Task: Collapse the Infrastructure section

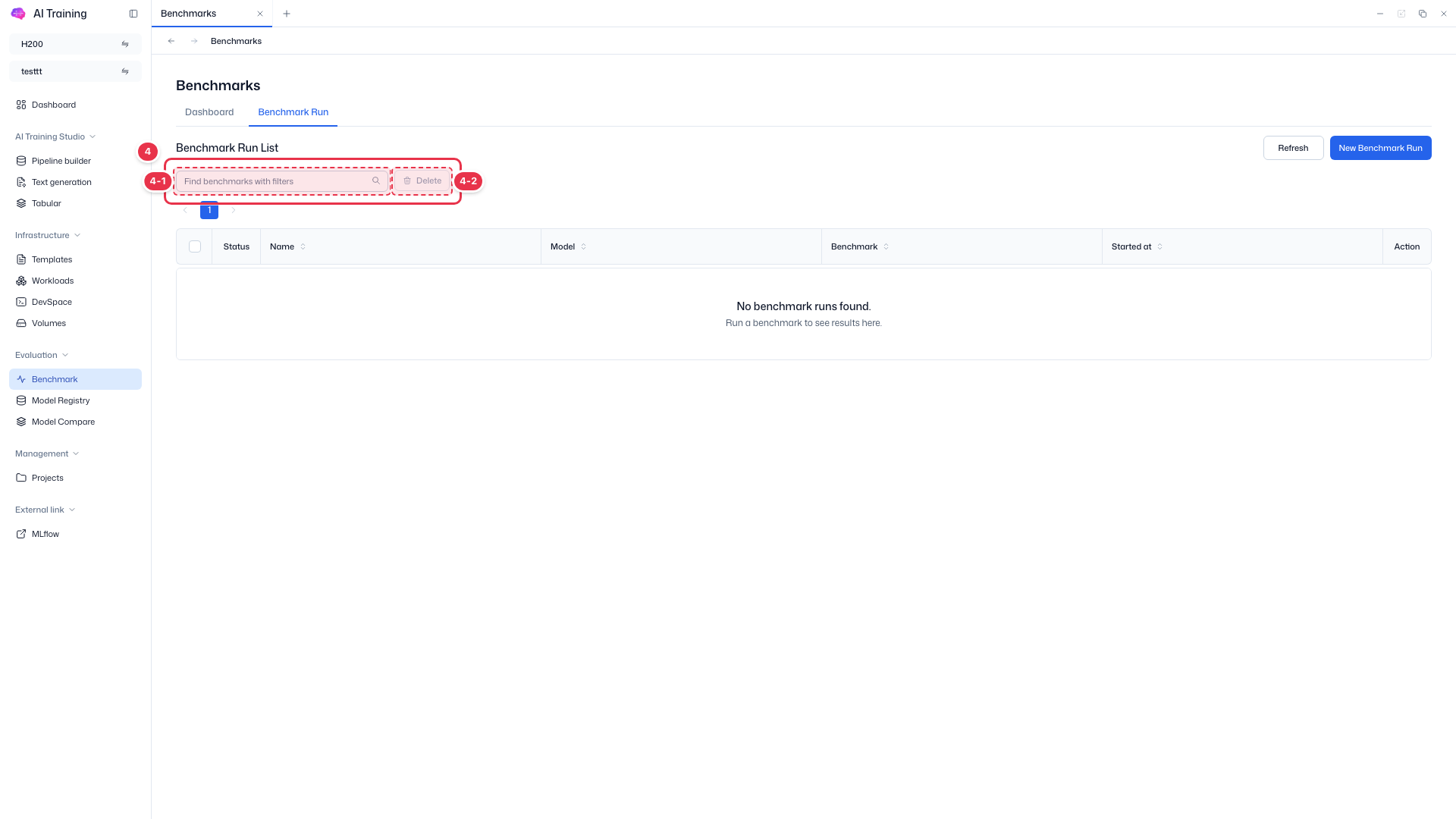Action: coord(48,235)
